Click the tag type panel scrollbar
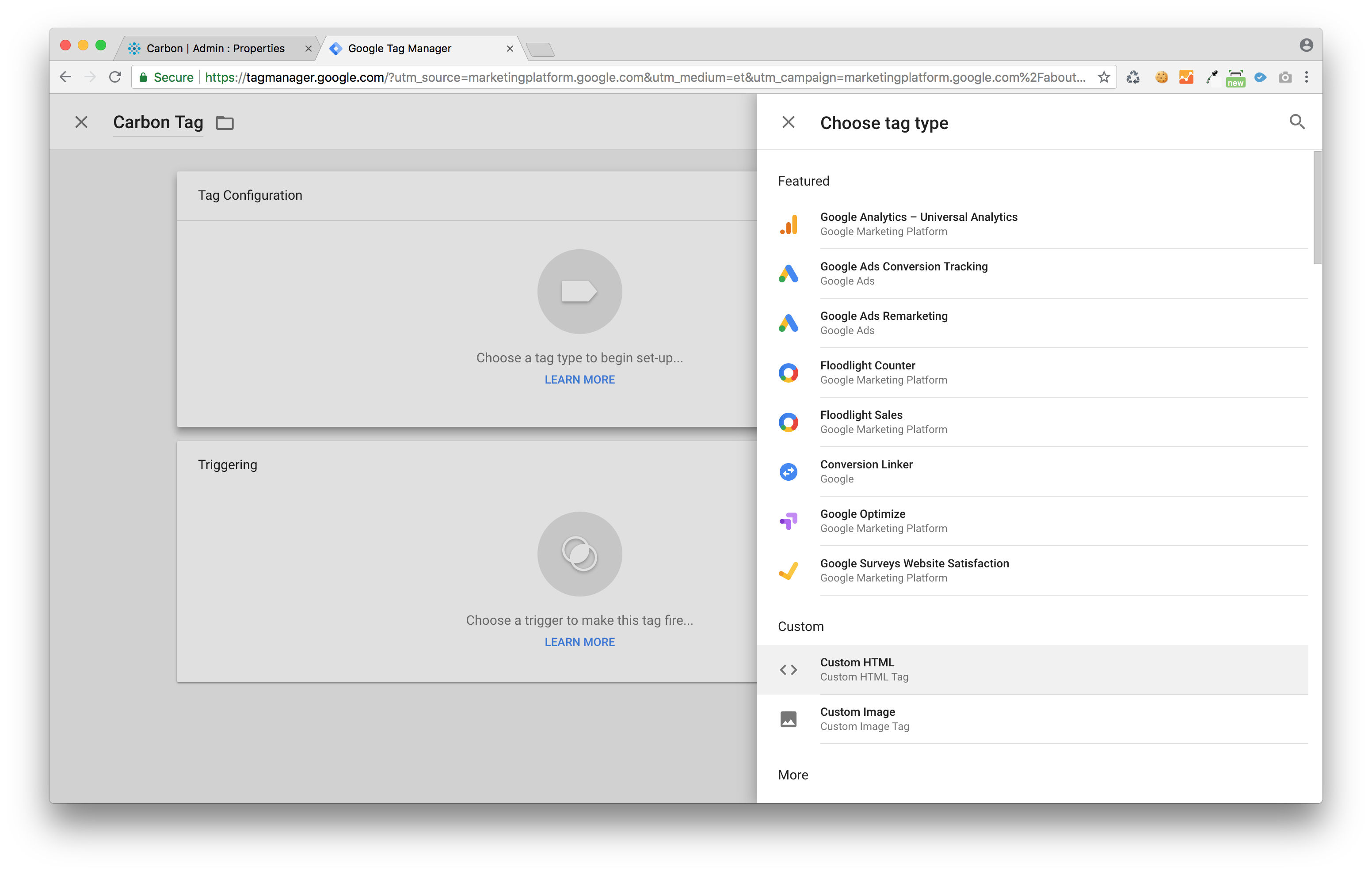Screen dimensions: 1372x874 (x=1317, y=208)
